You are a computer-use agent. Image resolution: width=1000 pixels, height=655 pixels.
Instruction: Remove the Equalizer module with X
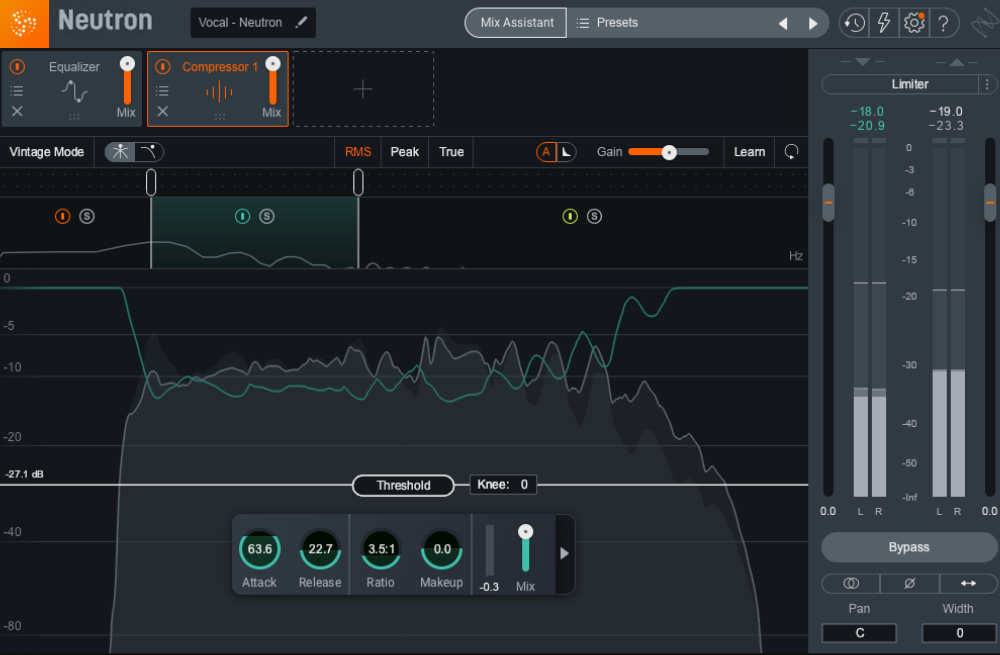tap(17, 112)
